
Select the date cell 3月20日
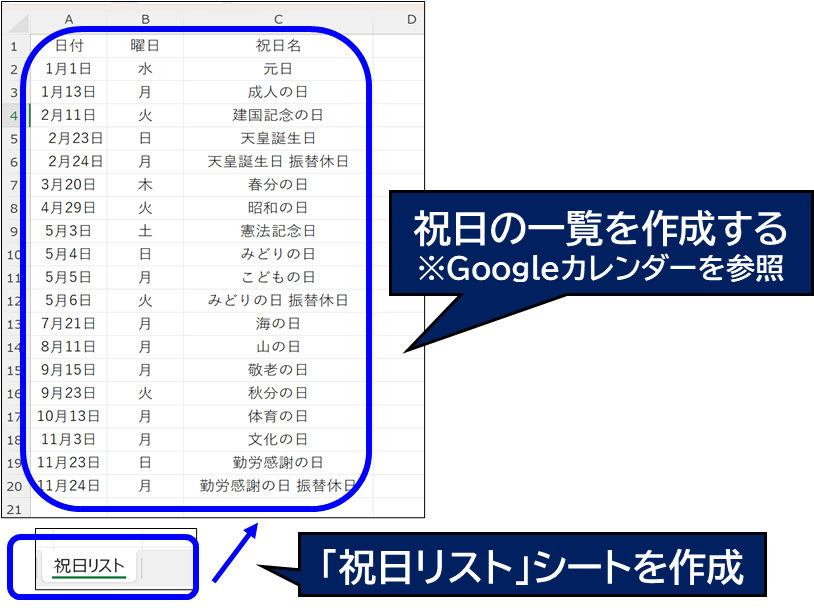(x=69, y=184)
